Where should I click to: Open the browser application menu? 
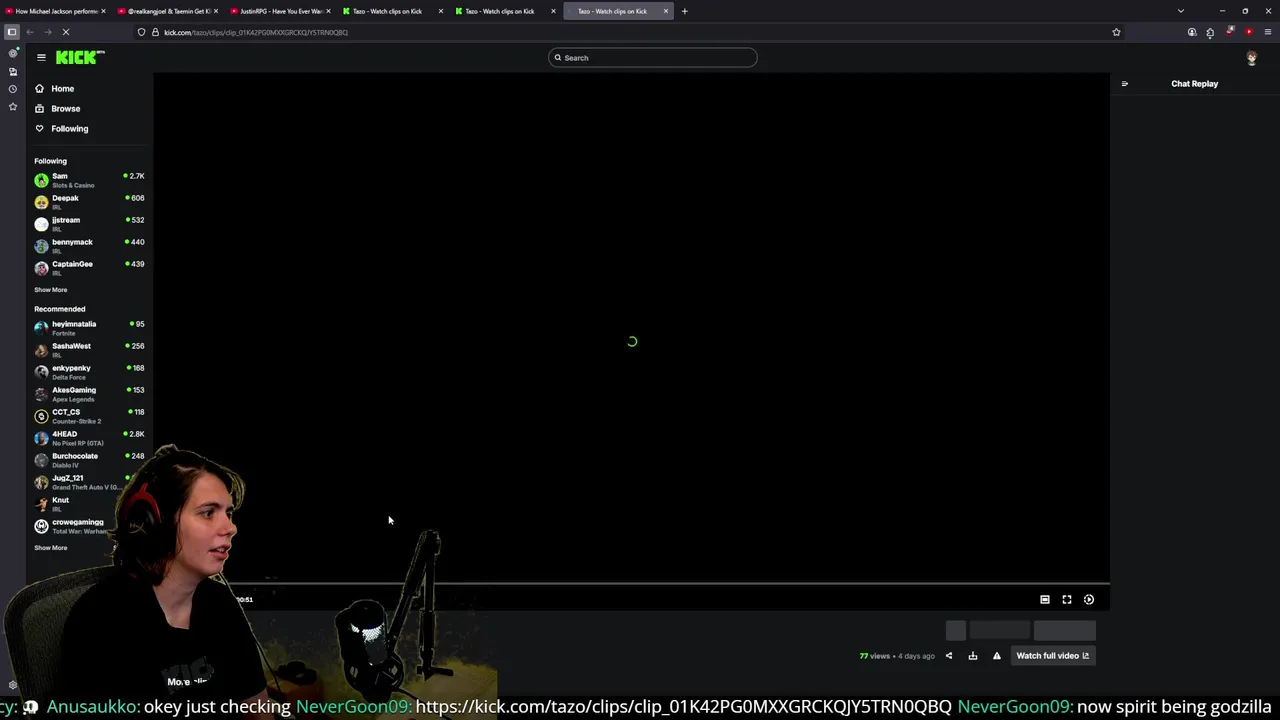coord(1268,32)
